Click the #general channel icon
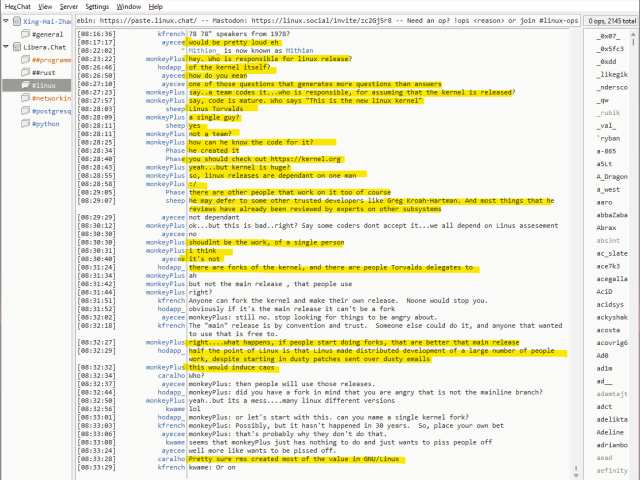The height and width of the screenshot is (480, 640). 25,33
